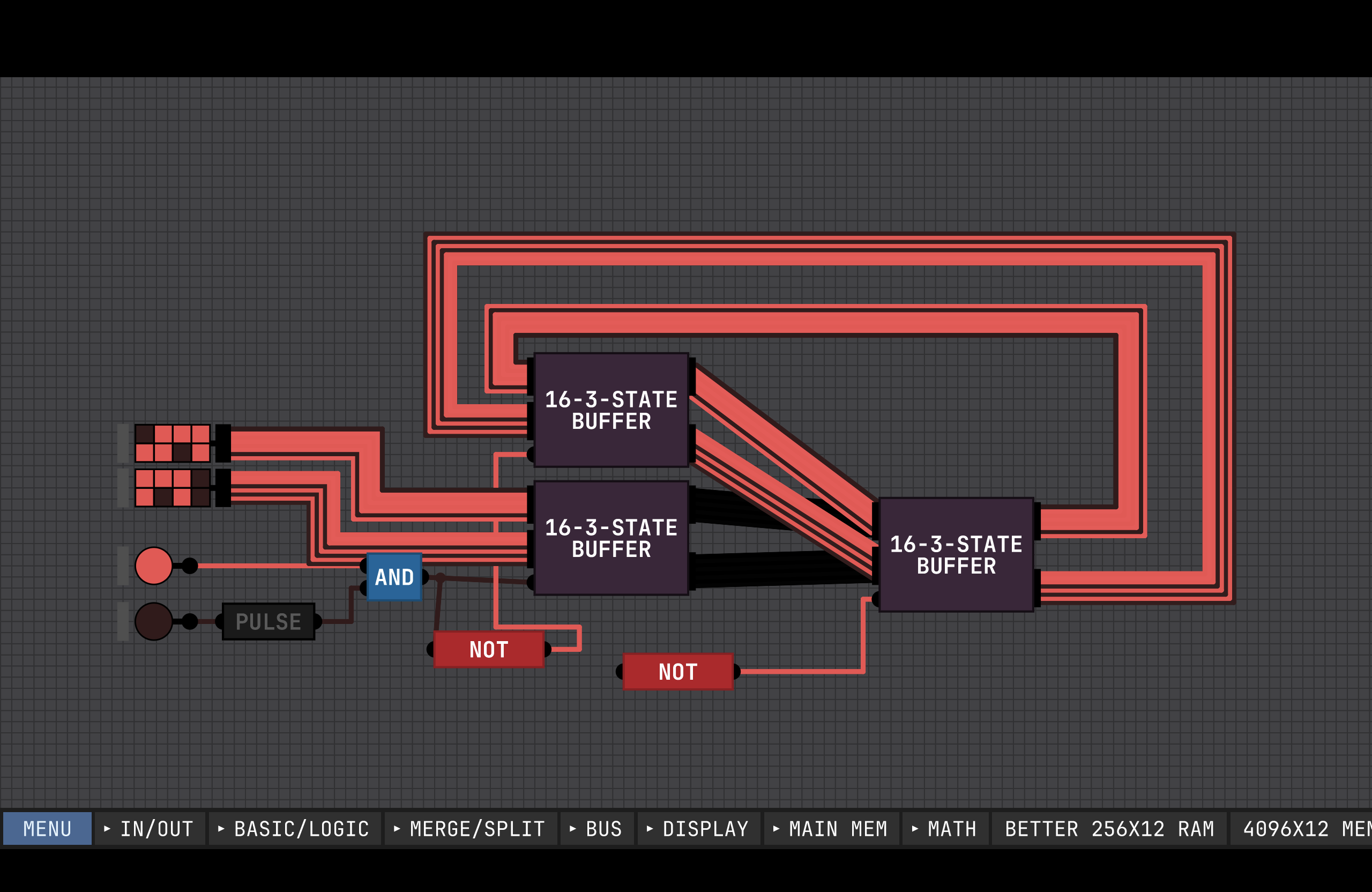Expand the IN/OUT chip category
Screen dimensions: 1372x892
point(150,829)
